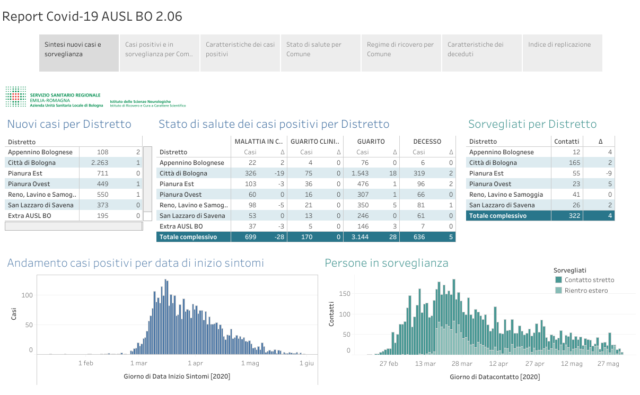Click the peak bar in Andamento casi positivi chart
The height and width of the screenshot is (395, 640).
point(166,317)
